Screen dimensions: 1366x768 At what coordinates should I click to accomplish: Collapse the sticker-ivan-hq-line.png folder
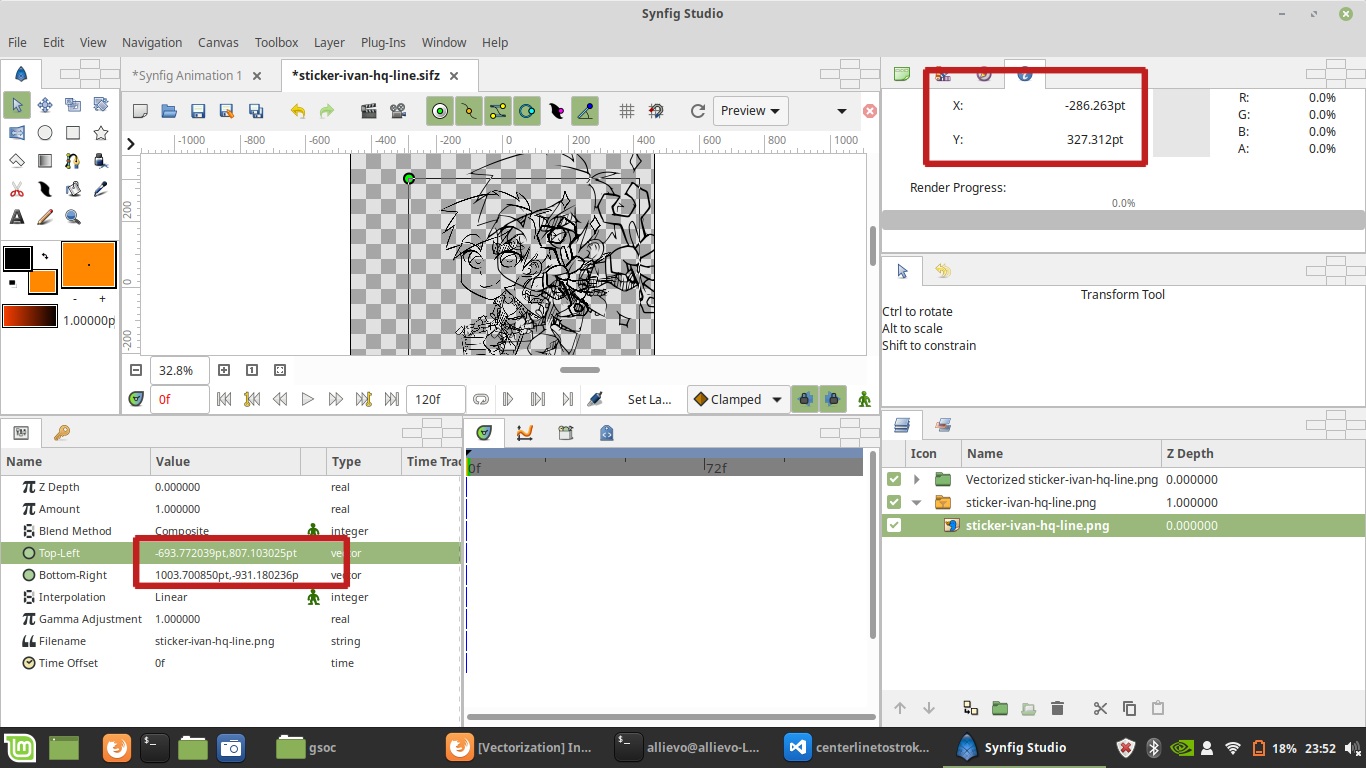tap(917, 502)
